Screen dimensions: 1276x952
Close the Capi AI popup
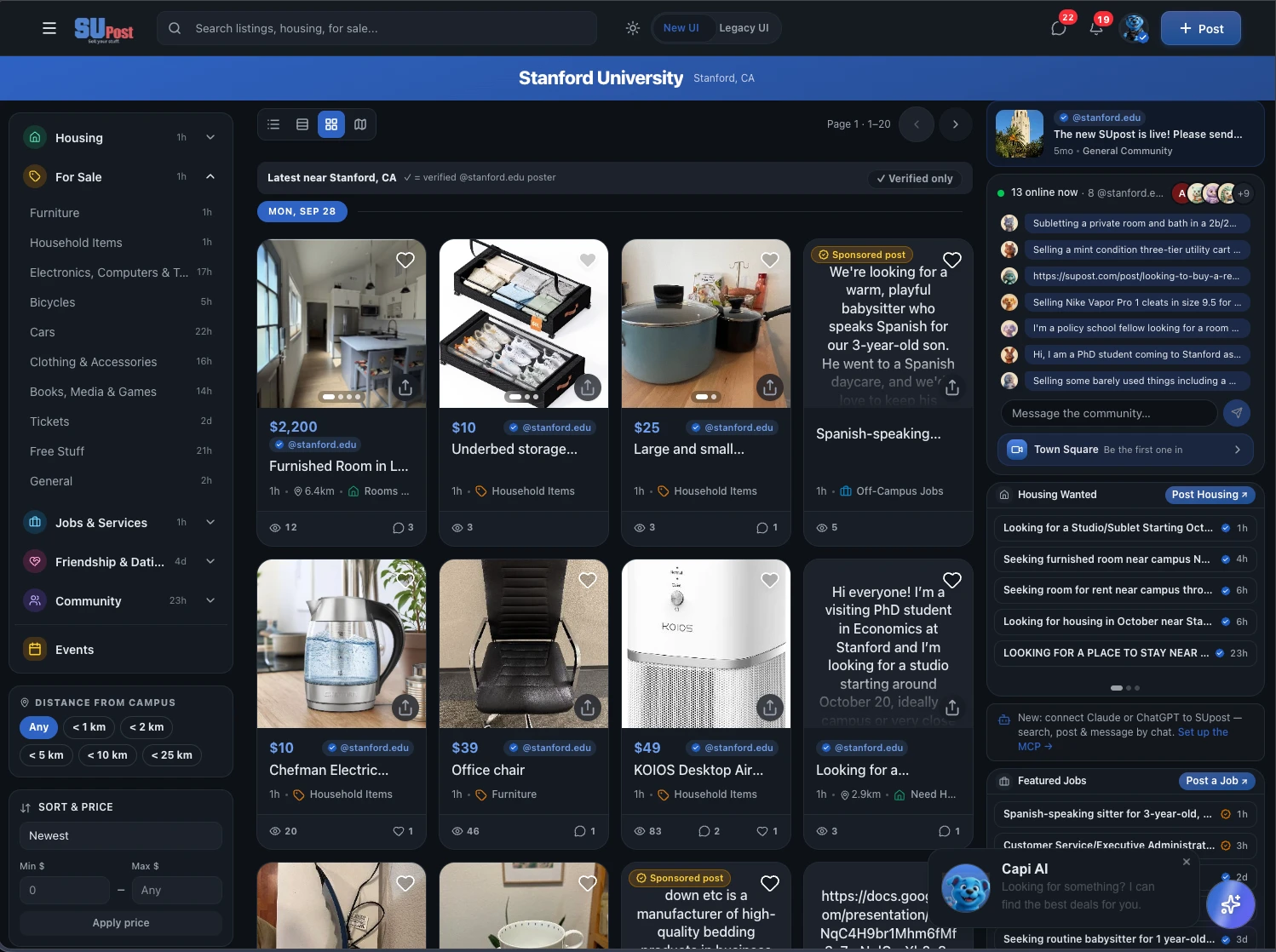pyautogui.click(x=1187, y=862)
